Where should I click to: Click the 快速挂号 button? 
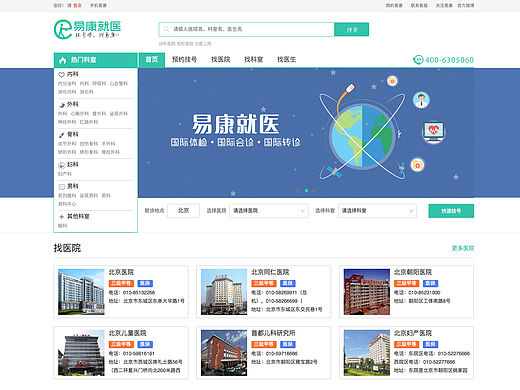click(x=451, y=211)
